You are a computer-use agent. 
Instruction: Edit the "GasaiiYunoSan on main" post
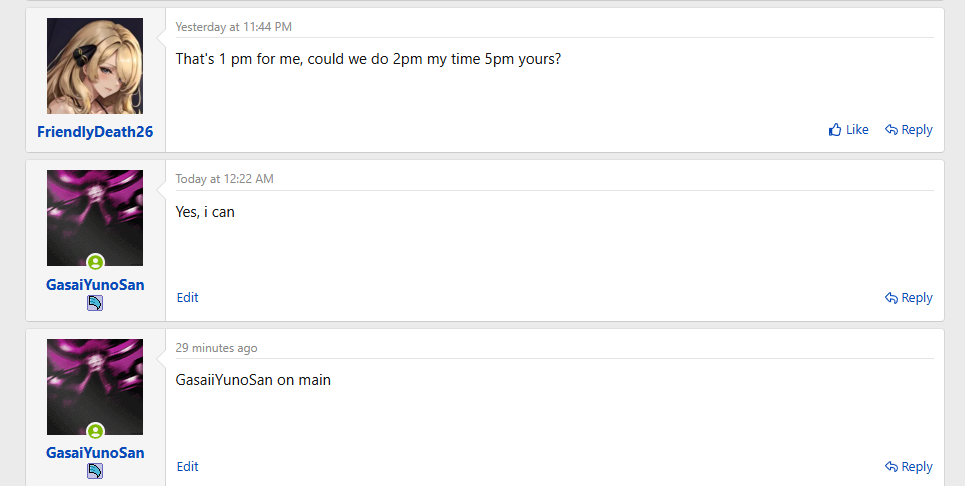point(188,466)
